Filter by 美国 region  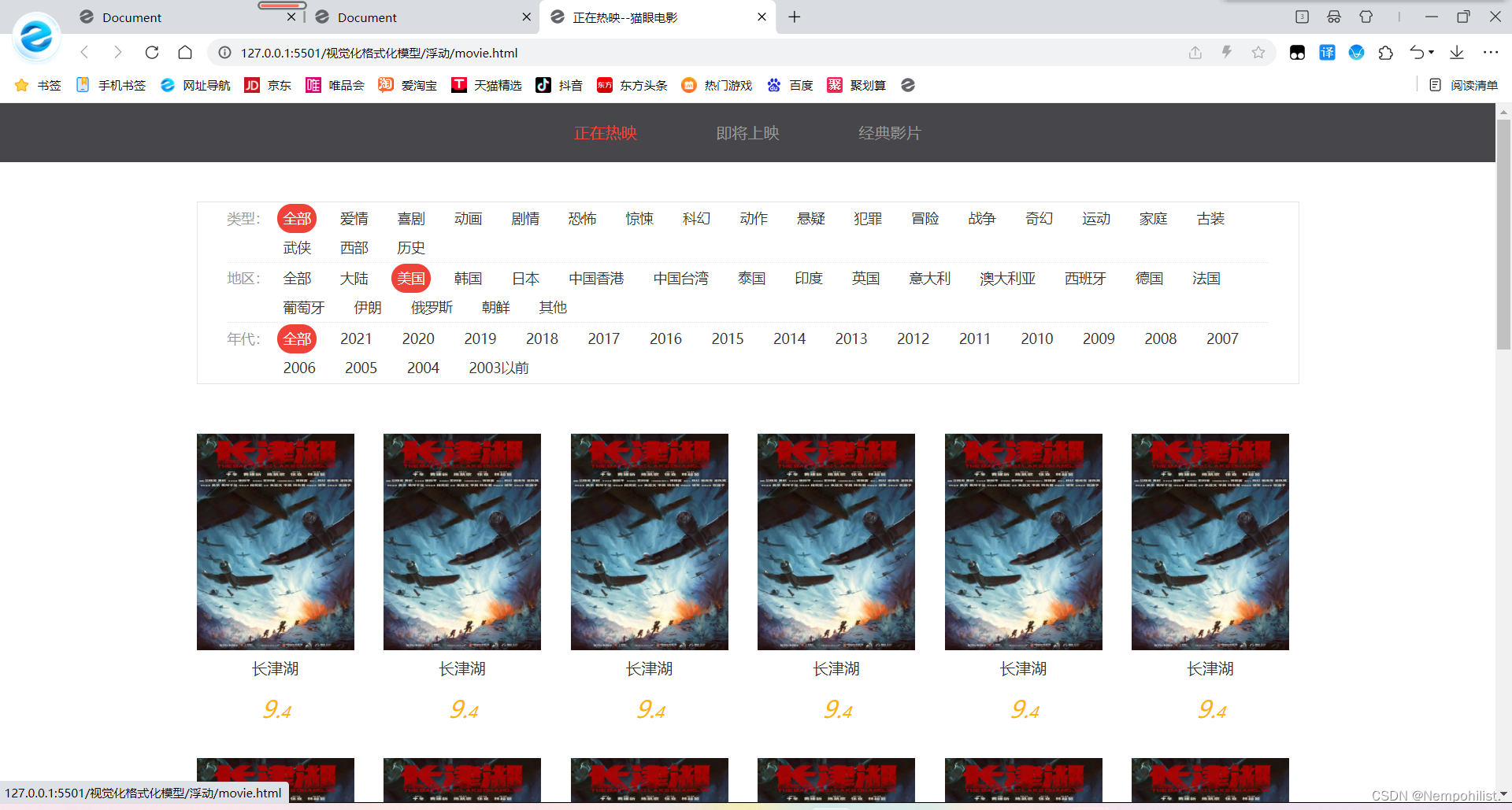click(x=411, y=279)
